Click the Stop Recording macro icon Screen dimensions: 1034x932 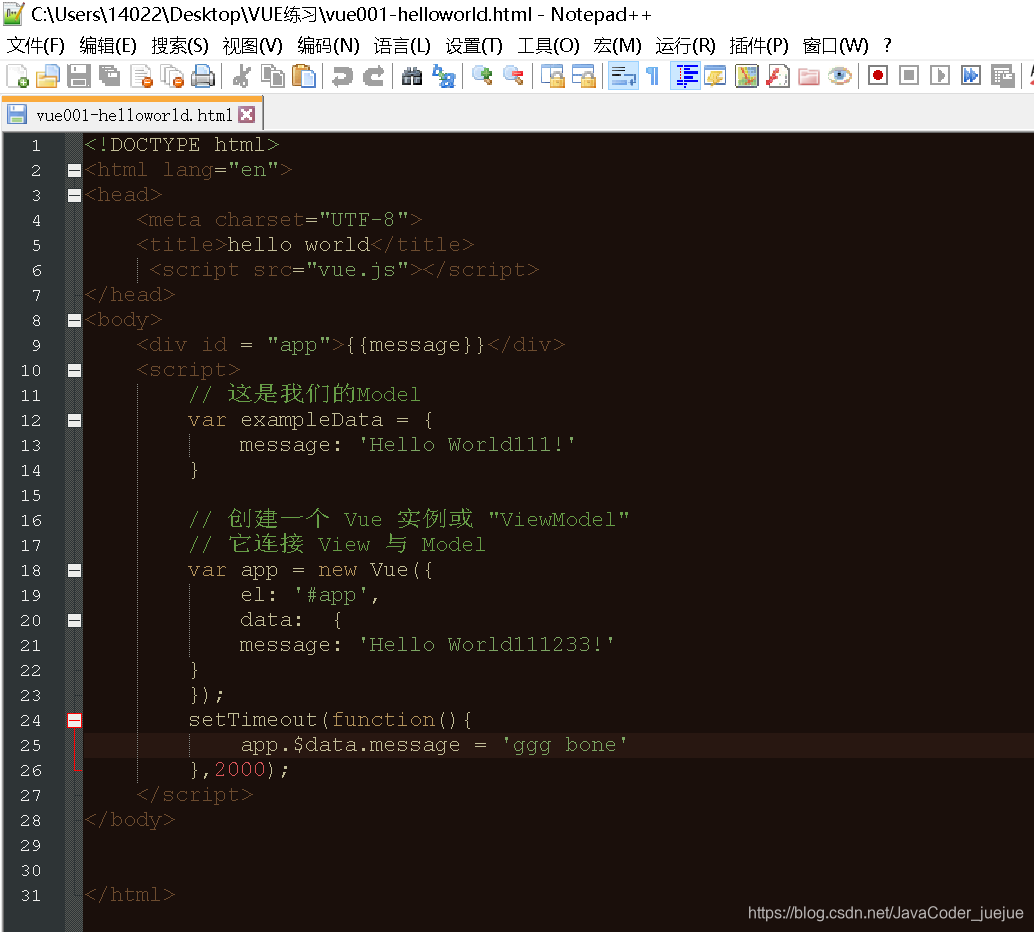click(x=909, y=76)
